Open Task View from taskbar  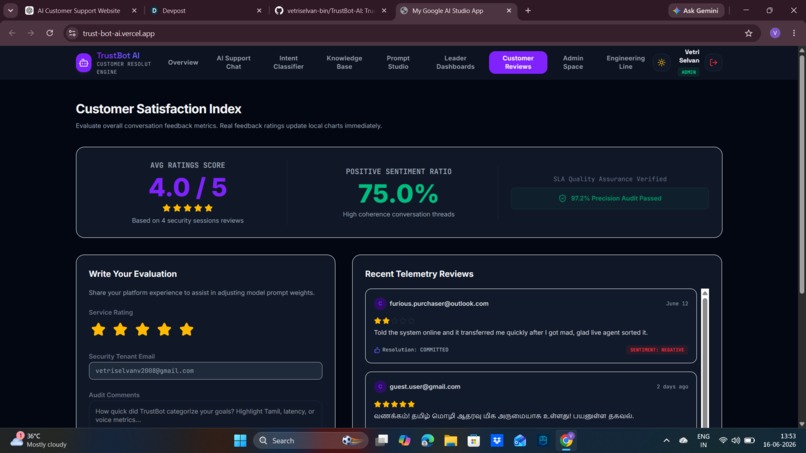(381, 441)
